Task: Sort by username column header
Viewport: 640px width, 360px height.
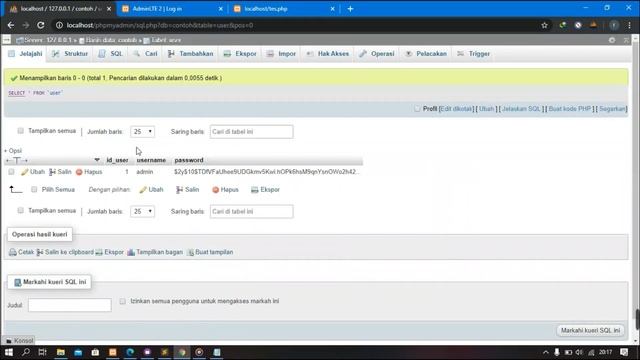Action: click(x=151, y=160)
